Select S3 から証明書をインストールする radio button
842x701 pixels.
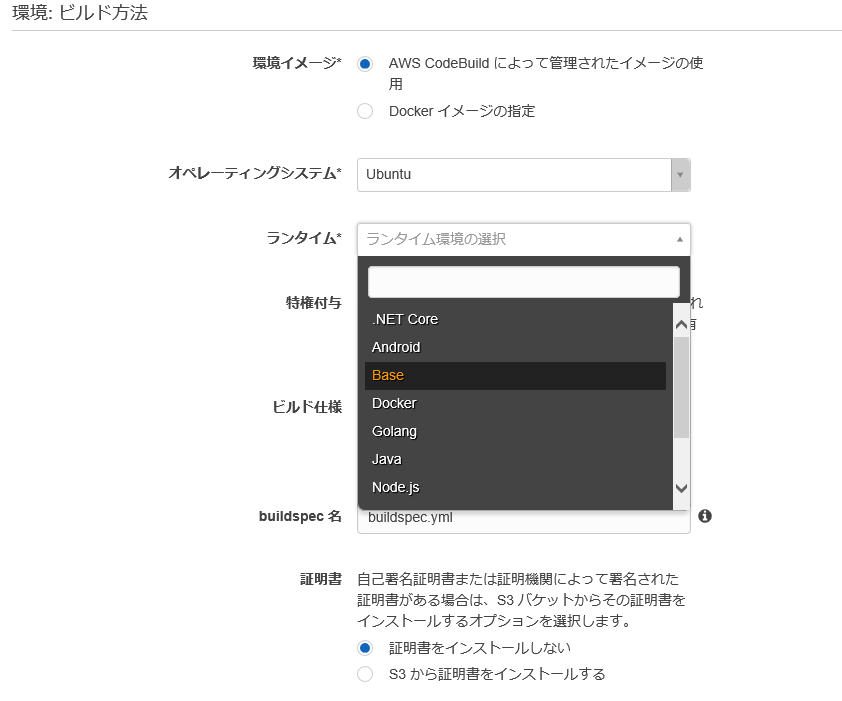(x=365, y=674)
